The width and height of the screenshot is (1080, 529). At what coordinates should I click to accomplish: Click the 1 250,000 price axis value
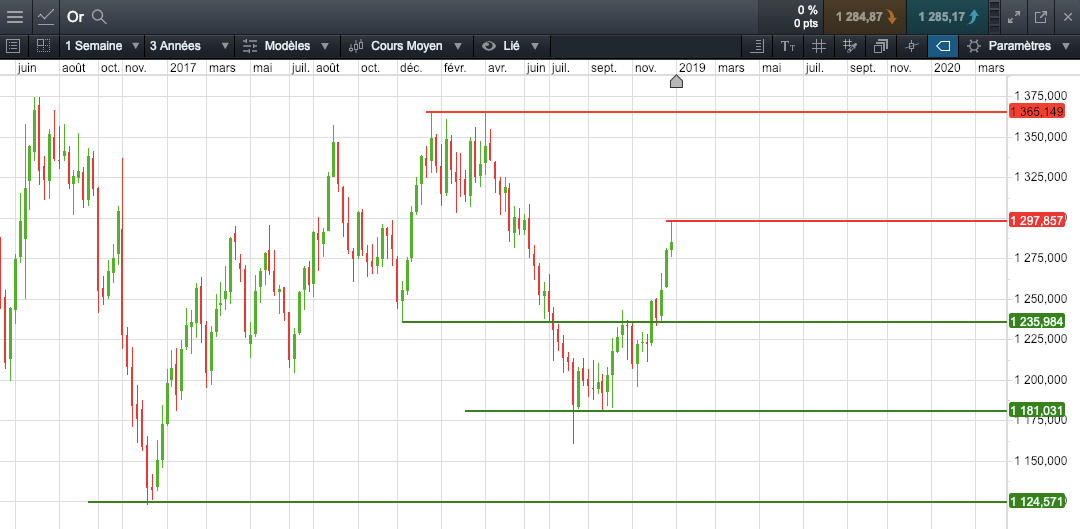point(1041,298)
